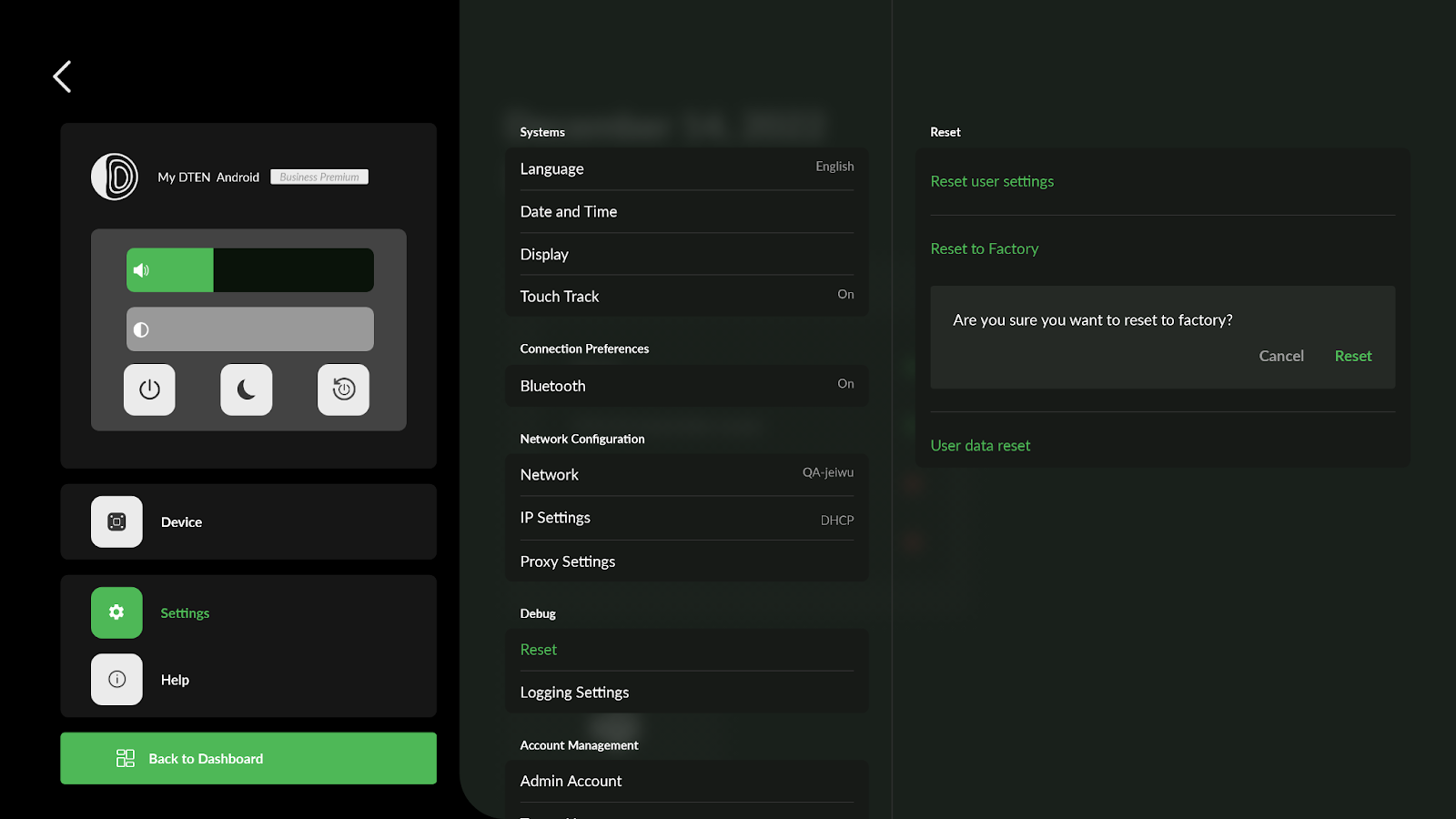Open Proxy Settings
The image size is (1456, 819).
[687, 561]
